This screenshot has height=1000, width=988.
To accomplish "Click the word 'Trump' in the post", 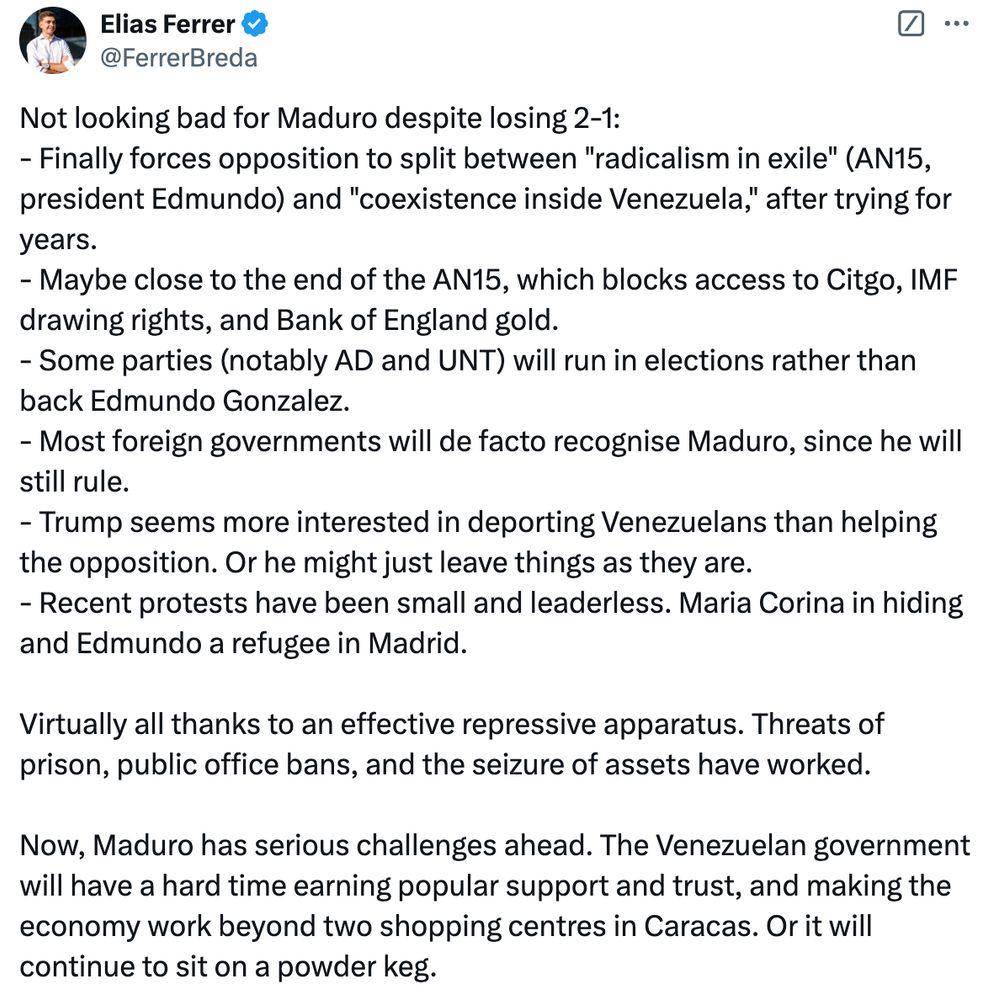I will 78,522.
